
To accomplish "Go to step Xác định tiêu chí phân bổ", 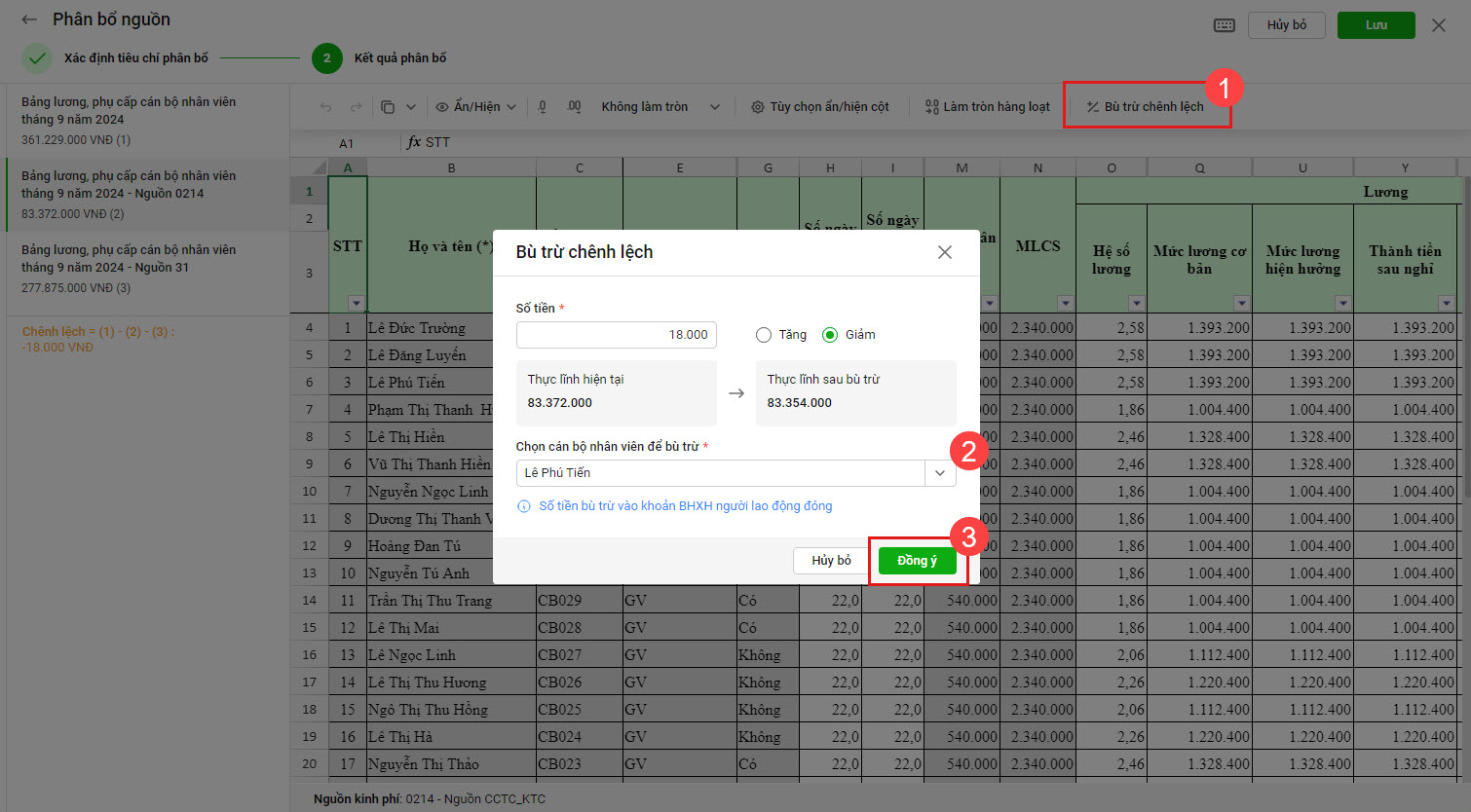I will [135, 58].
